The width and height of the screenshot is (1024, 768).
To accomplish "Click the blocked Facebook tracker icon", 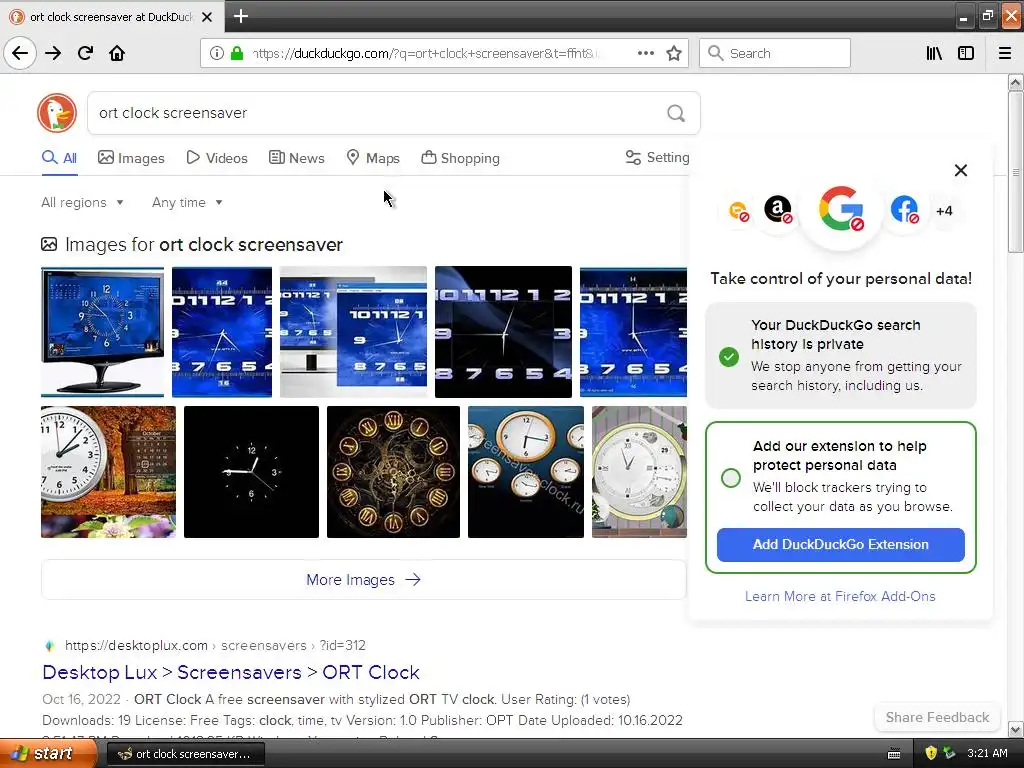I will point(904,210).
